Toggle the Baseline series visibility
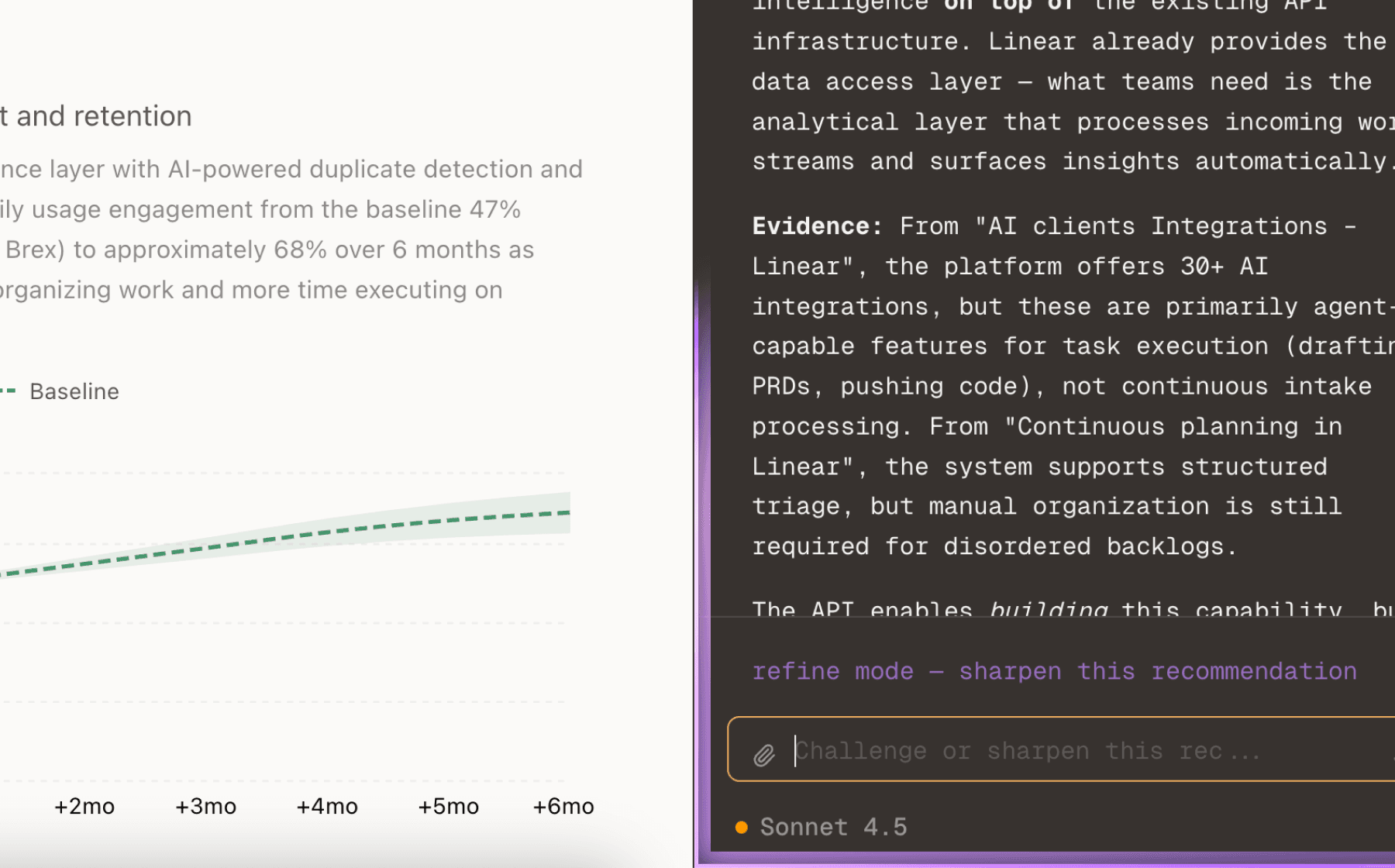Viewport: 1395px width, 868px height. click(74, 391)
